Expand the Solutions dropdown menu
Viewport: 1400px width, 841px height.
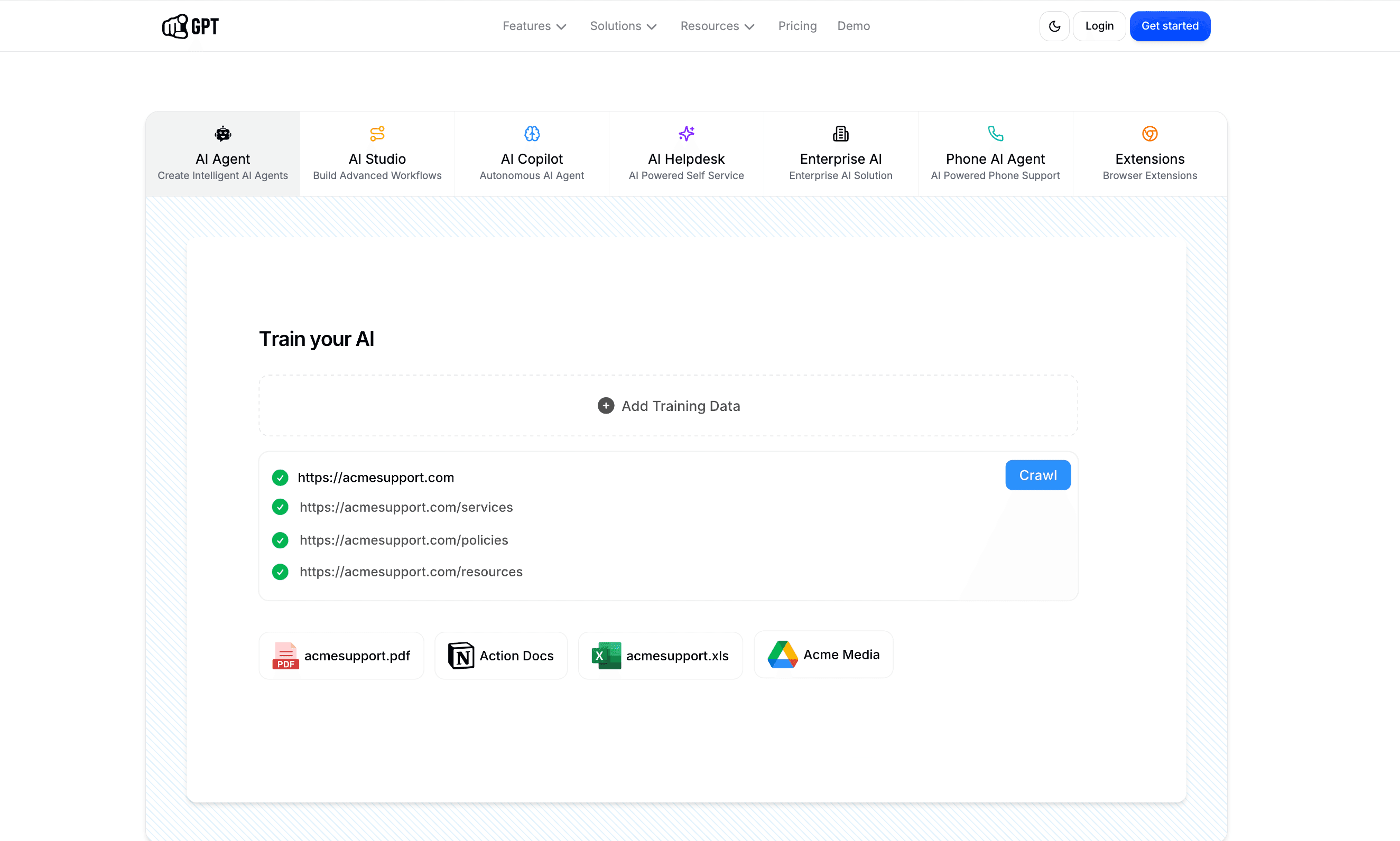coord(624,26)
